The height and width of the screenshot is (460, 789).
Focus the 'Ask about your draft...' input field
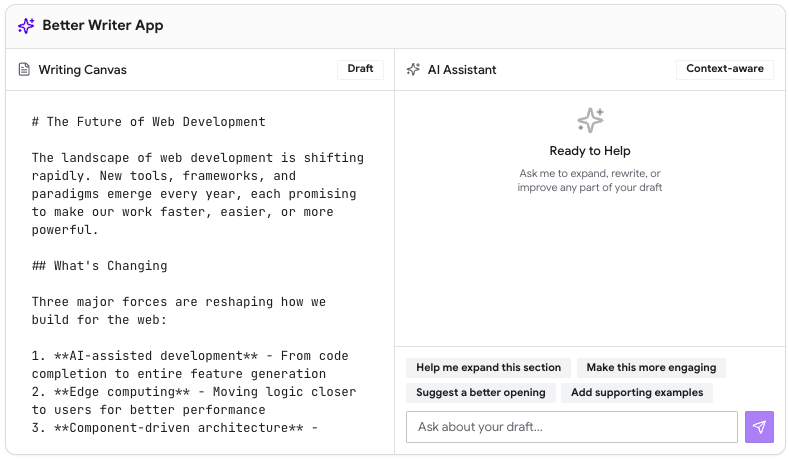coord(571,427)
